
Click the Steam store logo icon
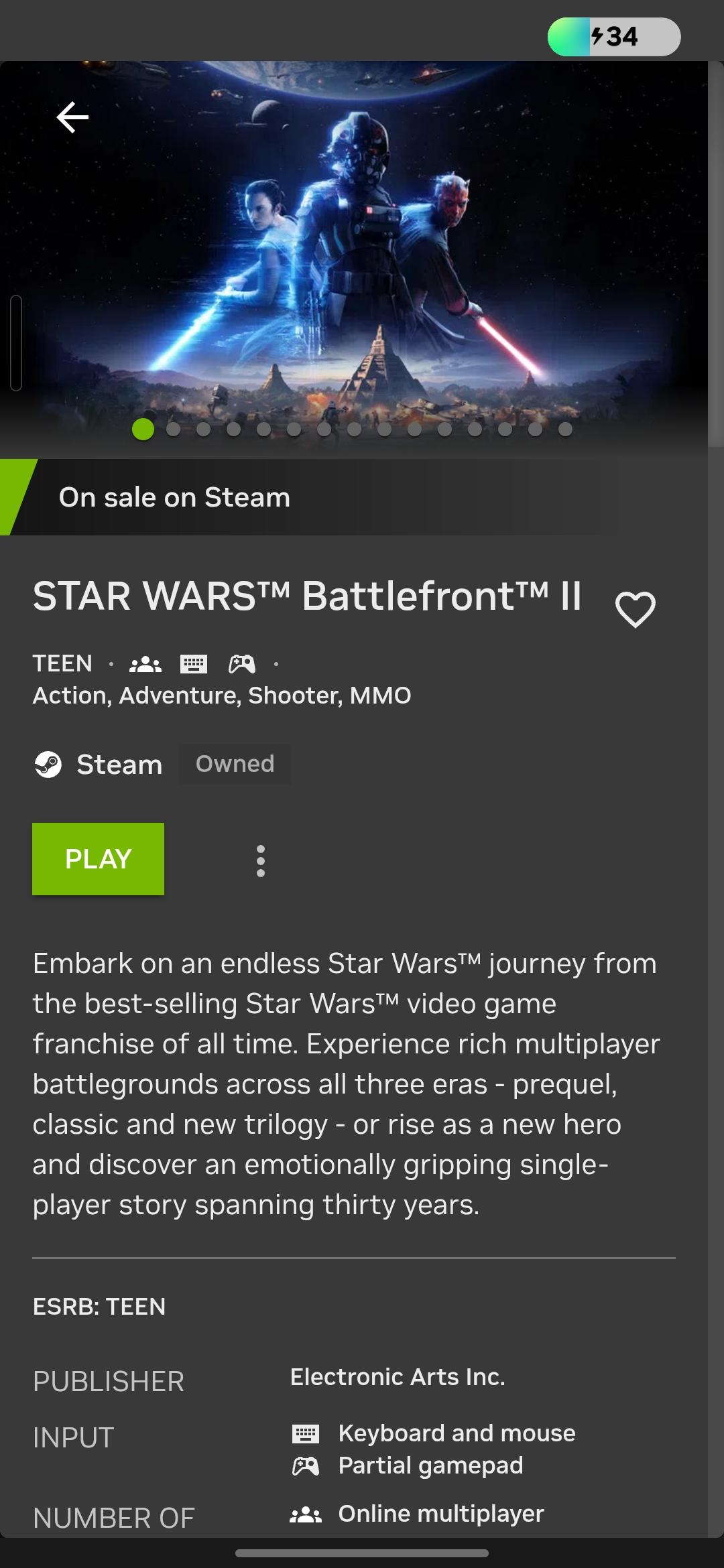point(48,765)
